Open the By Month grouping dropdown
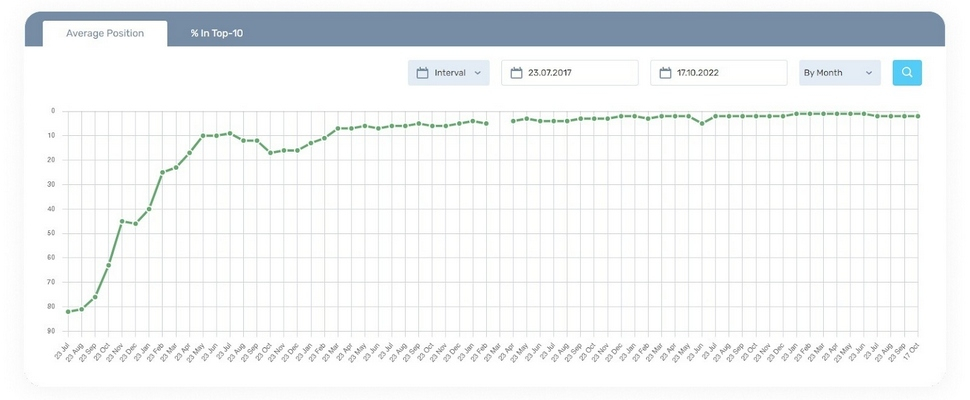 tap(838, 73)
